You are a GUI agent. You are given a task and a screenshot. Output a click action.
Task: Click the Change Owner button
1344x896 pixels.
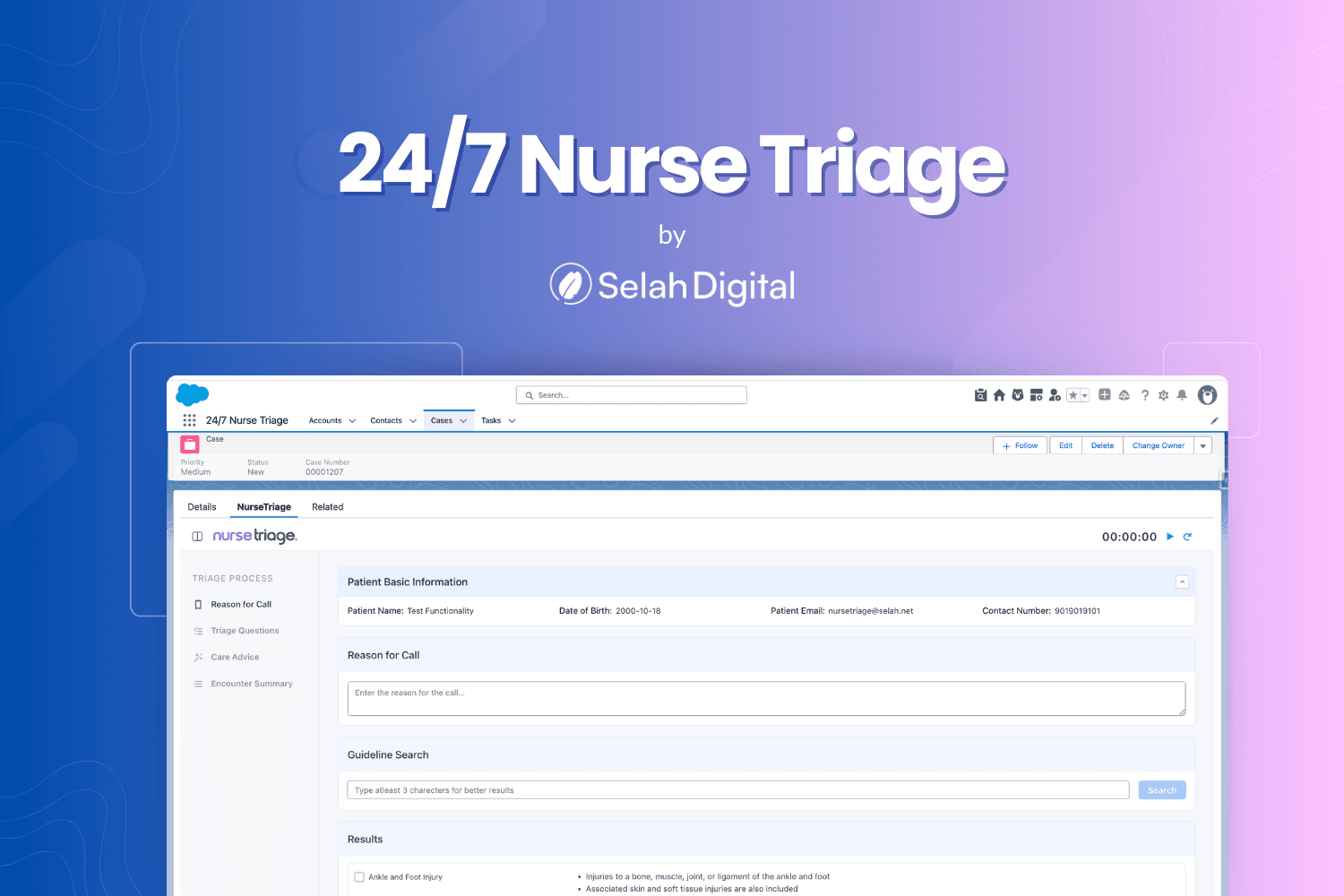point(1159,445)
